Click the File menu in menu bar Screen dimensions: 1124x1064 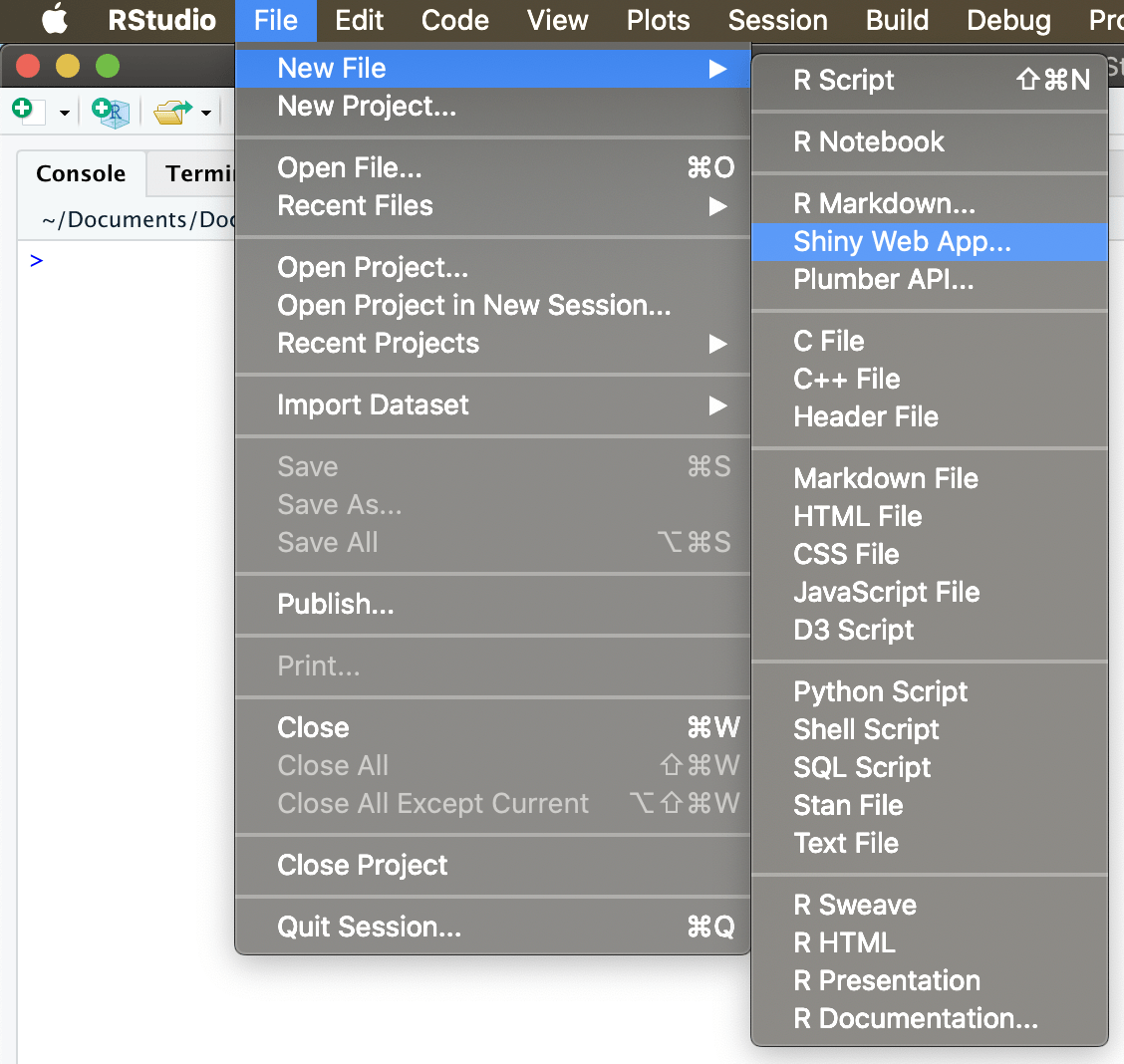click(x=276, y=19)
